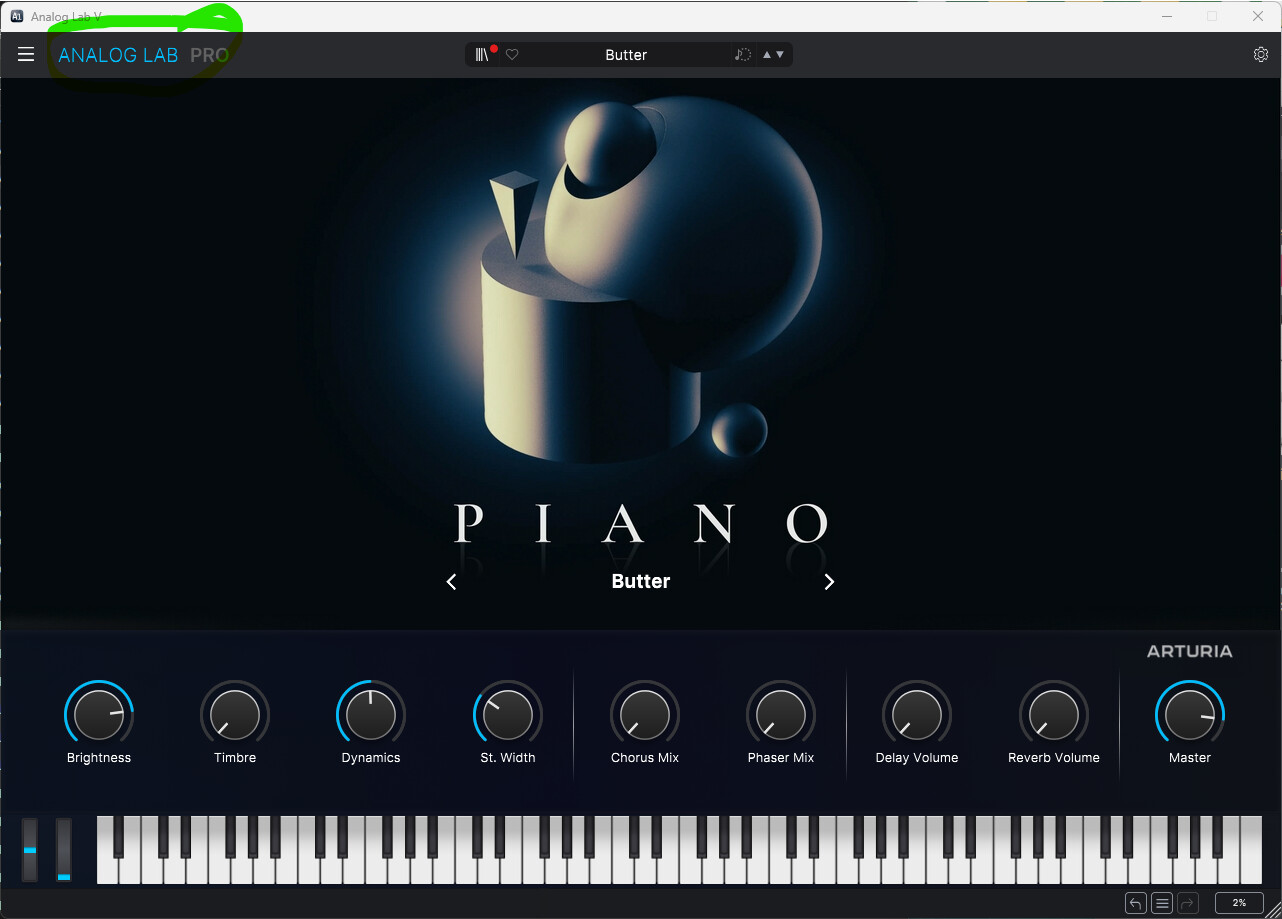Open the preset library browser icon
The width and height of the screenshot is (1282, 919).
482,55
